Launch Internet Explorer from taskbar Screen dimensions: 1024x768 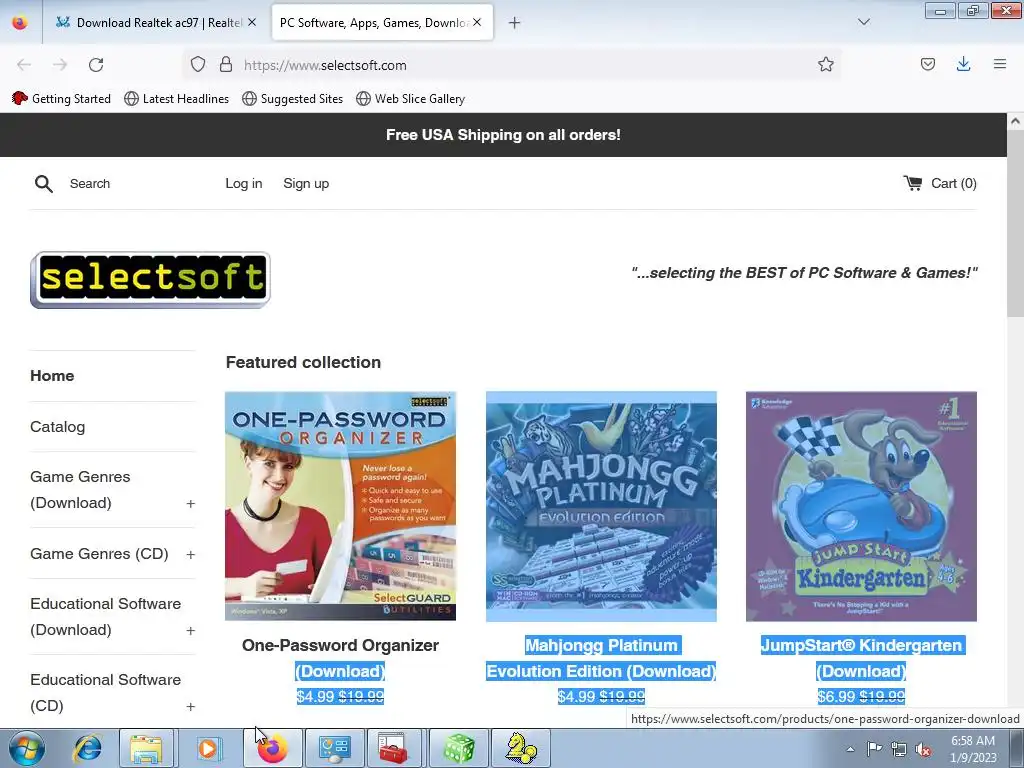87,748
